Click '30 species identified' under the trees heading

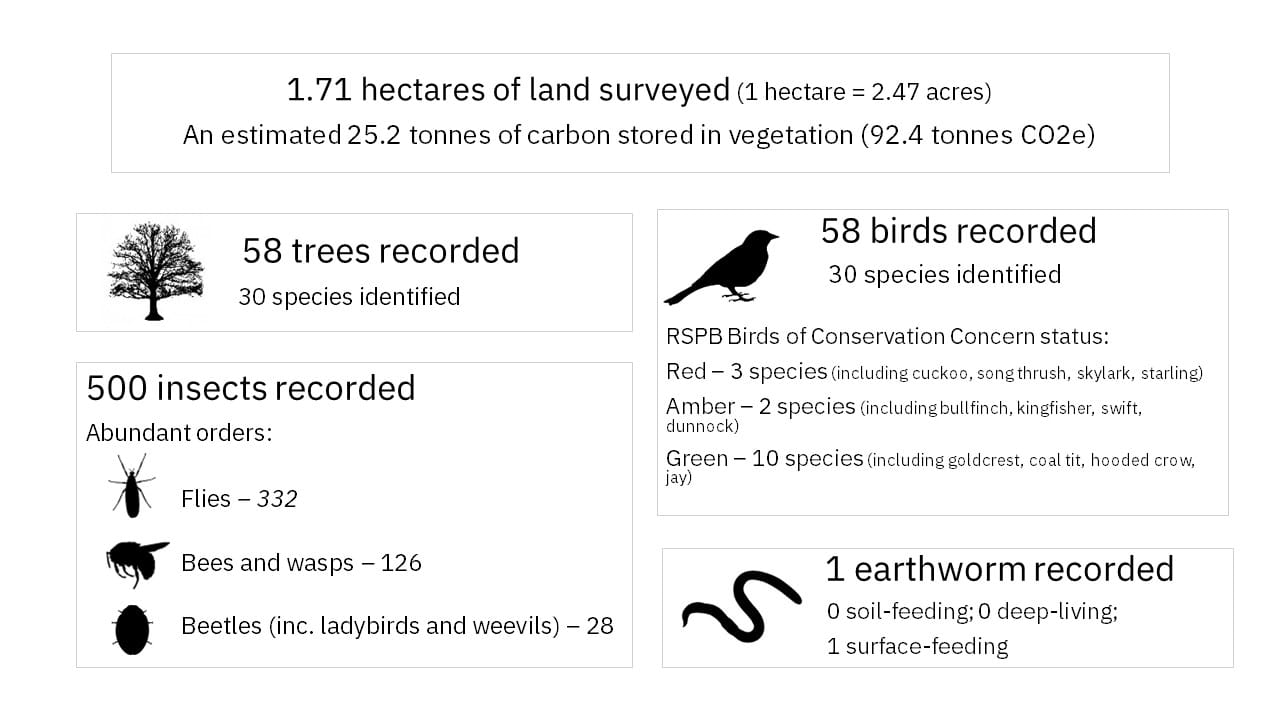349,297
